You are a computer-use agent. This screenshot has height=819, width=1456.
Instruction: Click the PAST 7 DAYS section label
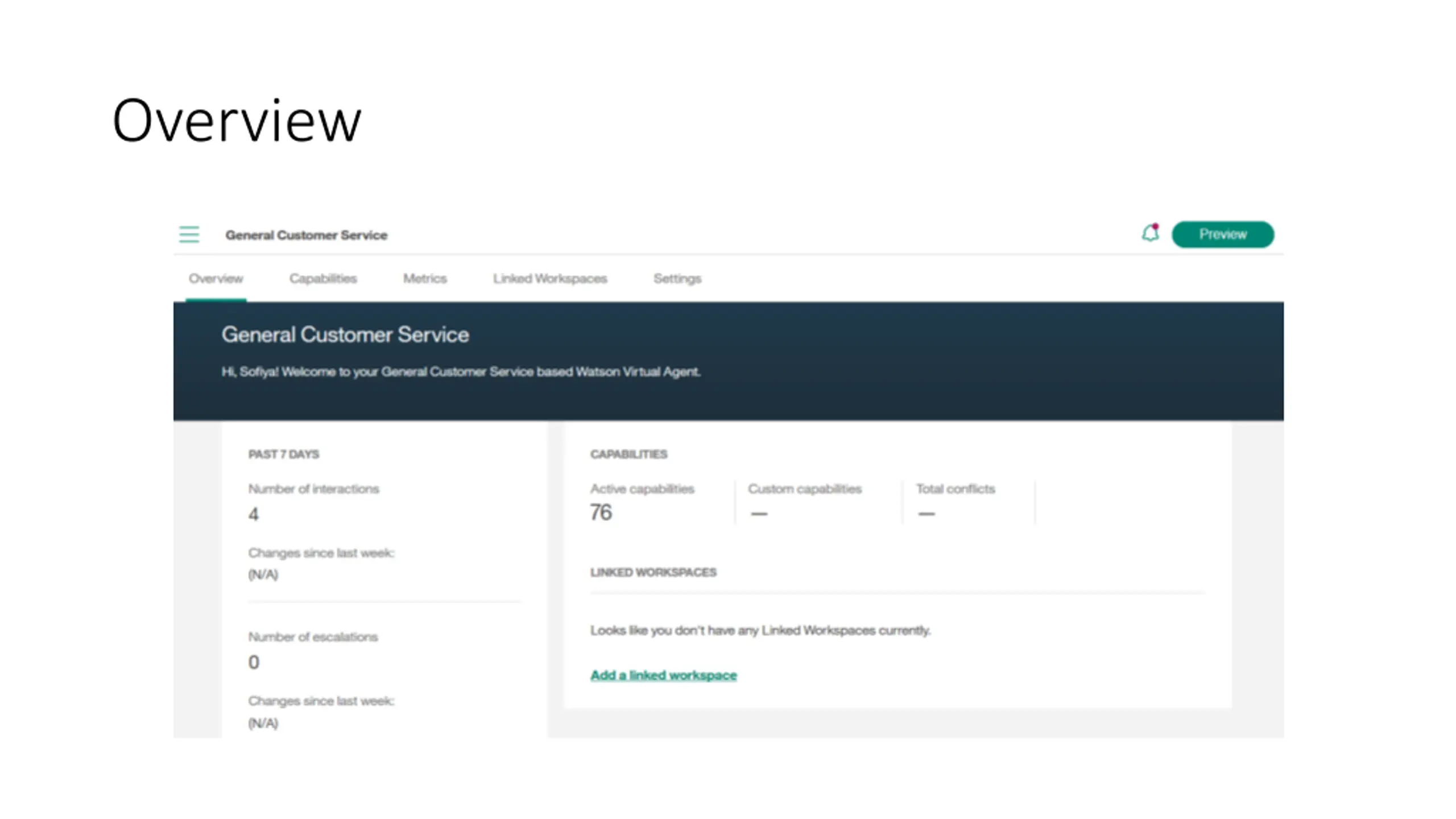(284, 454)
